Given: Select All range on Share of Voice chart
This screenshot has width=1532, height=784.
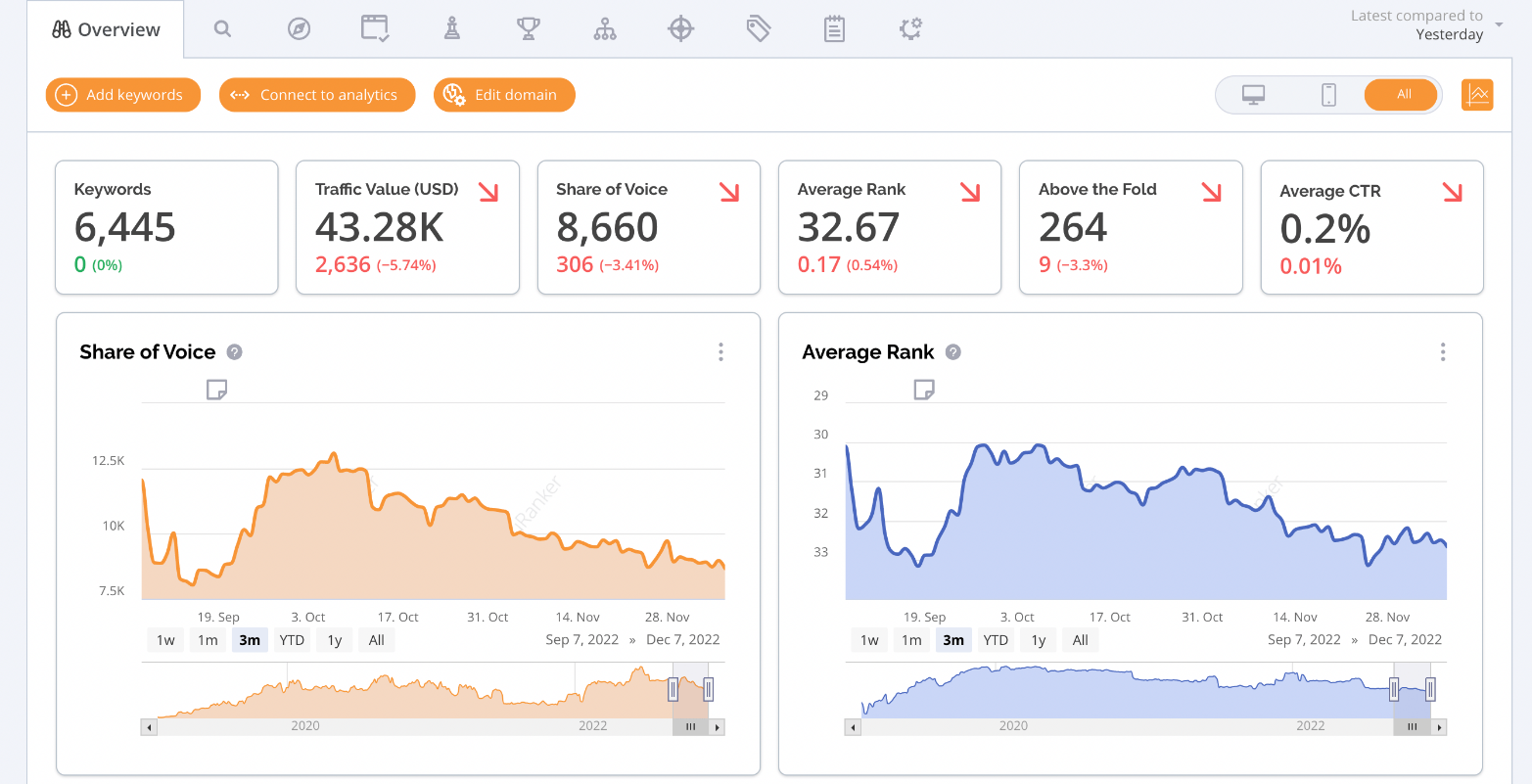Looking at the screenshot, I should [x=377, y=640].
